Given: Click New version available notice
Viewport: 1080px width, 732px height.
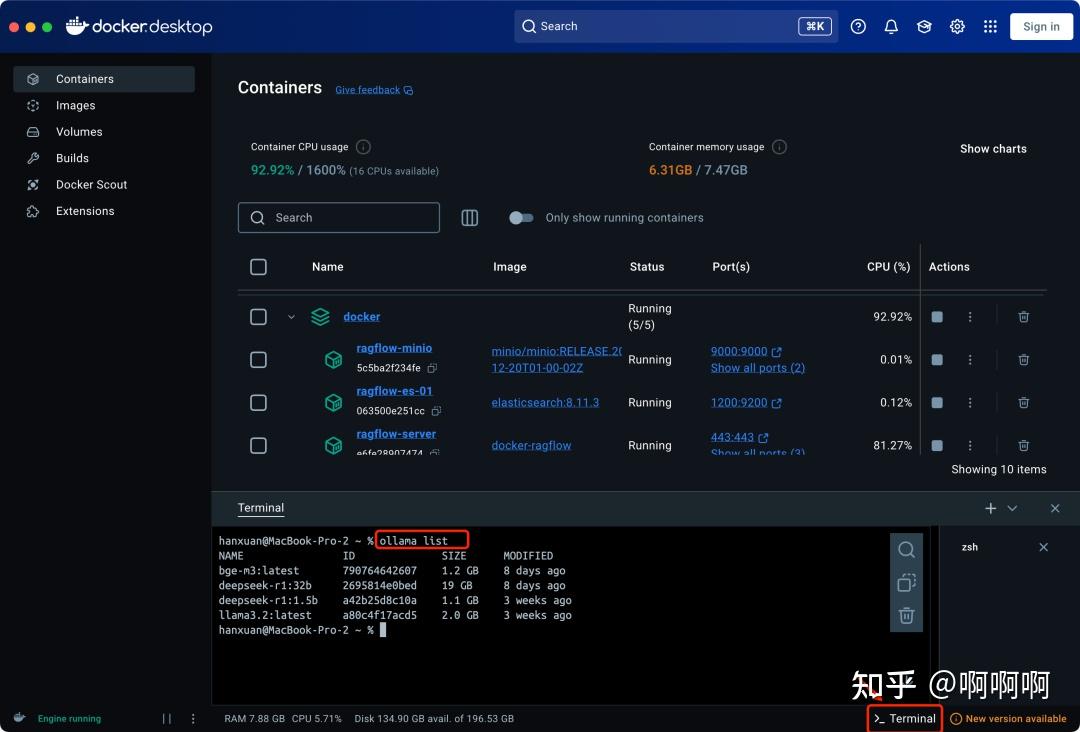Looking at the screenshot, I should [x=1008, y=718].
